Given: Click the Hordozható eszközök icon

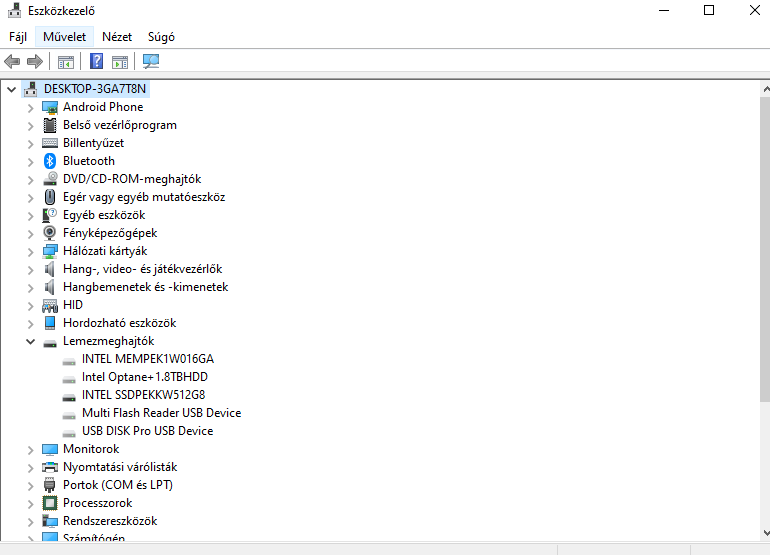Looking at the screenshot, I should click(x=50, y=323).
